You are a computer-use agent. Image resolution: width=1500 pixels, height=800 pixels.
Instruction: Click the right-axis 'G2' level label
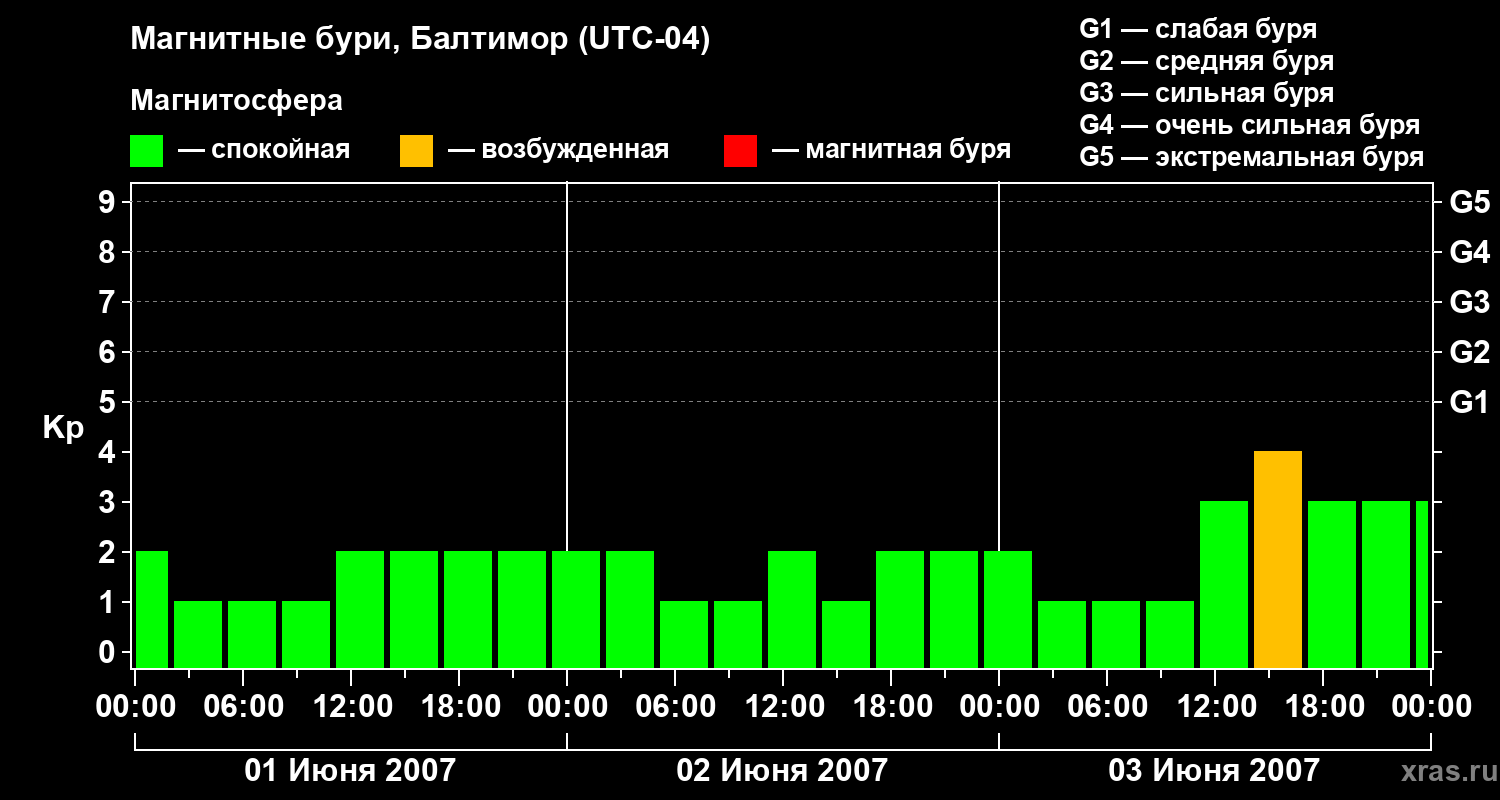pyautogui.click(x=1469, y=352)
